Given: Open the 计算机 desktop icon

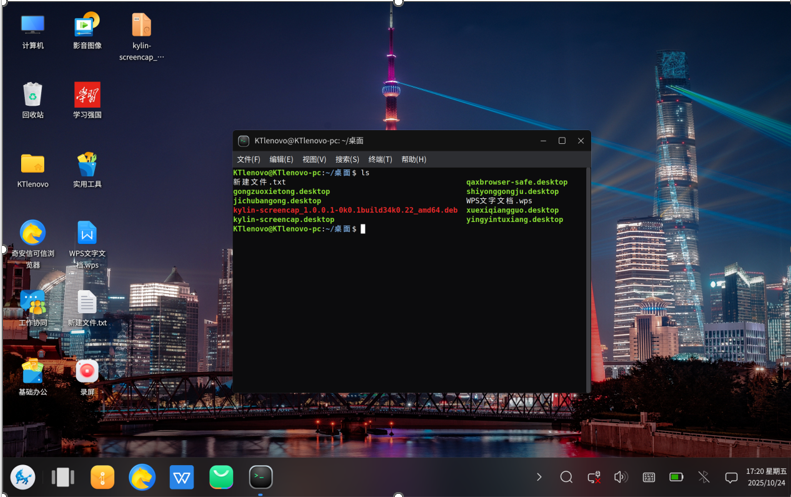Looking at the screenshot, I should (33, 30).
